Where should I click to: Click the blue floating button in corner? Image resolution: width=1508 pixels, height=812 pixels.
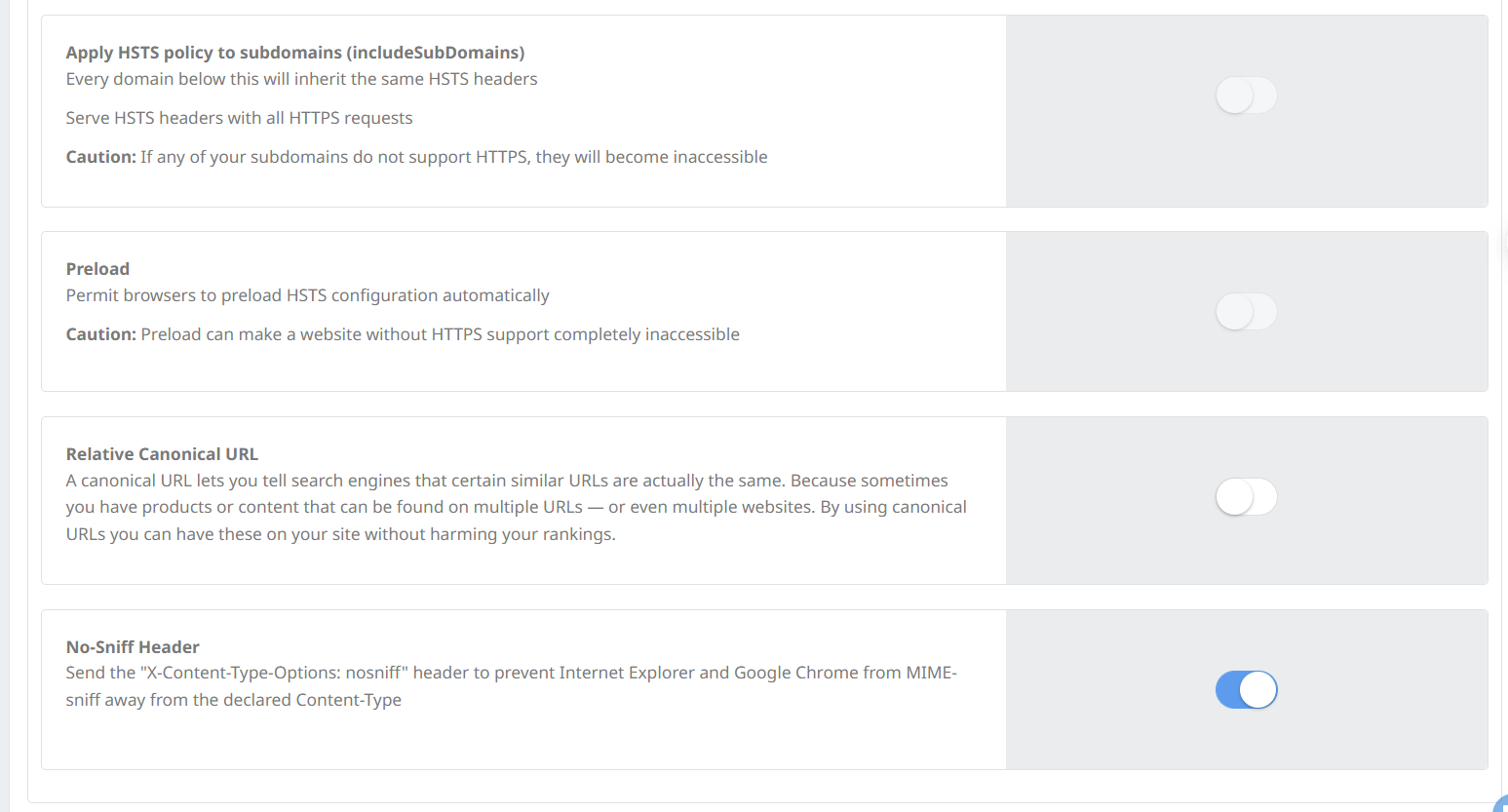click(1502, 805)
